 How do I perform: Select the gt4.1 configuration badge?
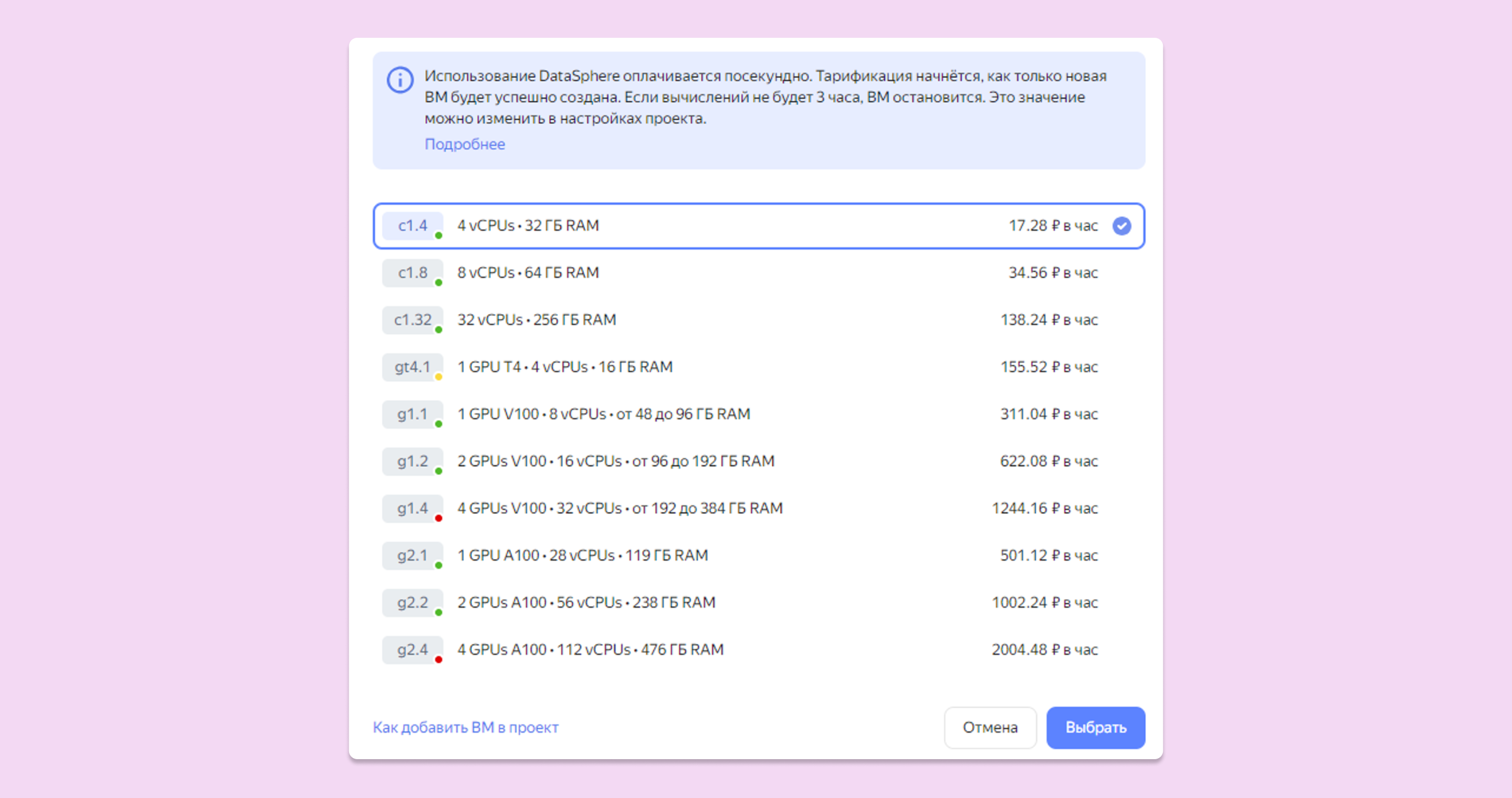(413, 367)
